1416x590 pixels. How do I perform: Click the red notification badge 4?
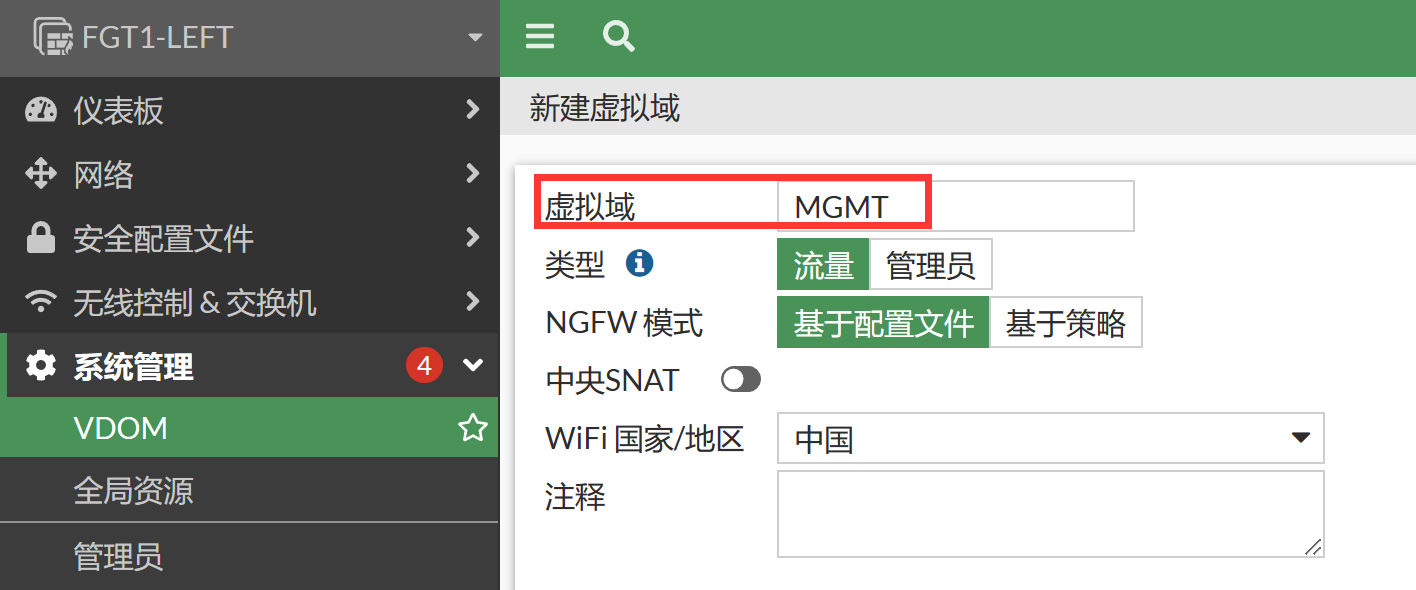424,366
